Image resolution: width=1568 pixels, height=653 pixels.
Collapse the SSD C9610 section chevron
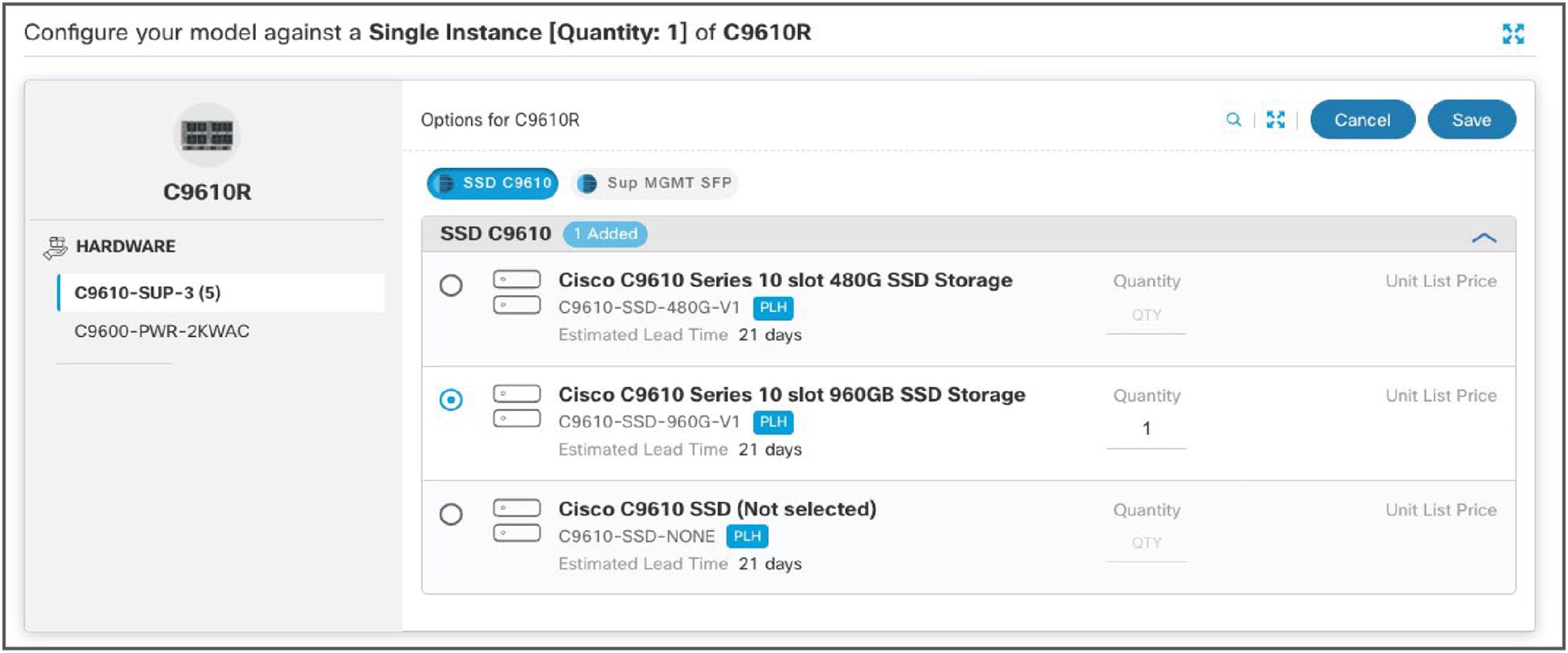pyautogui.click(x=1484, y=237)
